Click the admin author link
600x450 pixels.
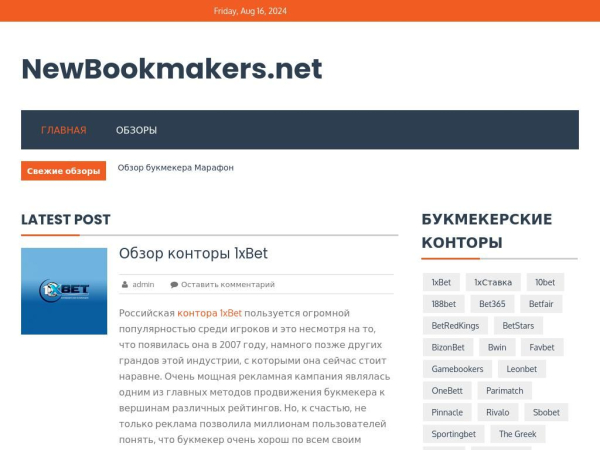pos(143,284)
